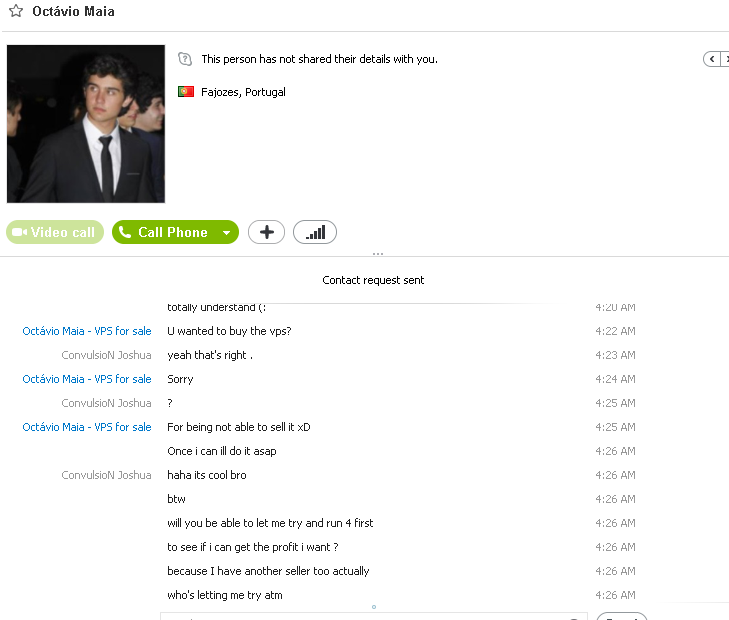
Task: Click the phone handset icon on Call Phone
Action: 125,232
